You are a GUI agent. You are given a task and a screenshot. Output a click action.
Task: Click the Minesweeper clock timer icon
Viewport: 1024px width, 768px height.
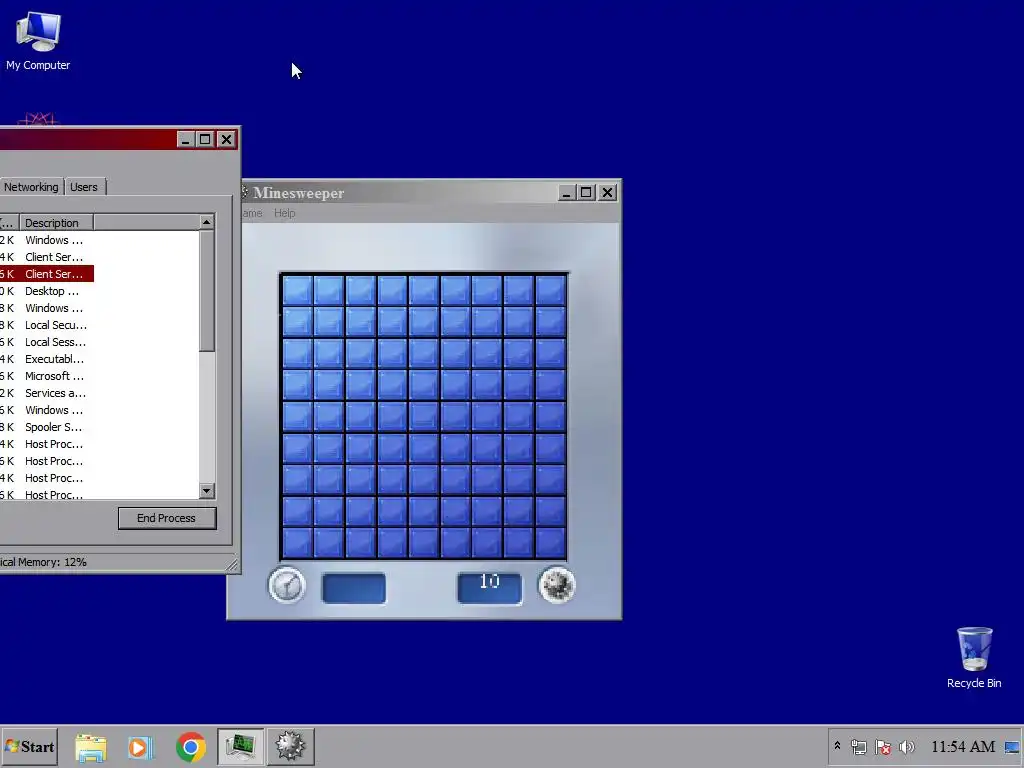click(287, 585)
